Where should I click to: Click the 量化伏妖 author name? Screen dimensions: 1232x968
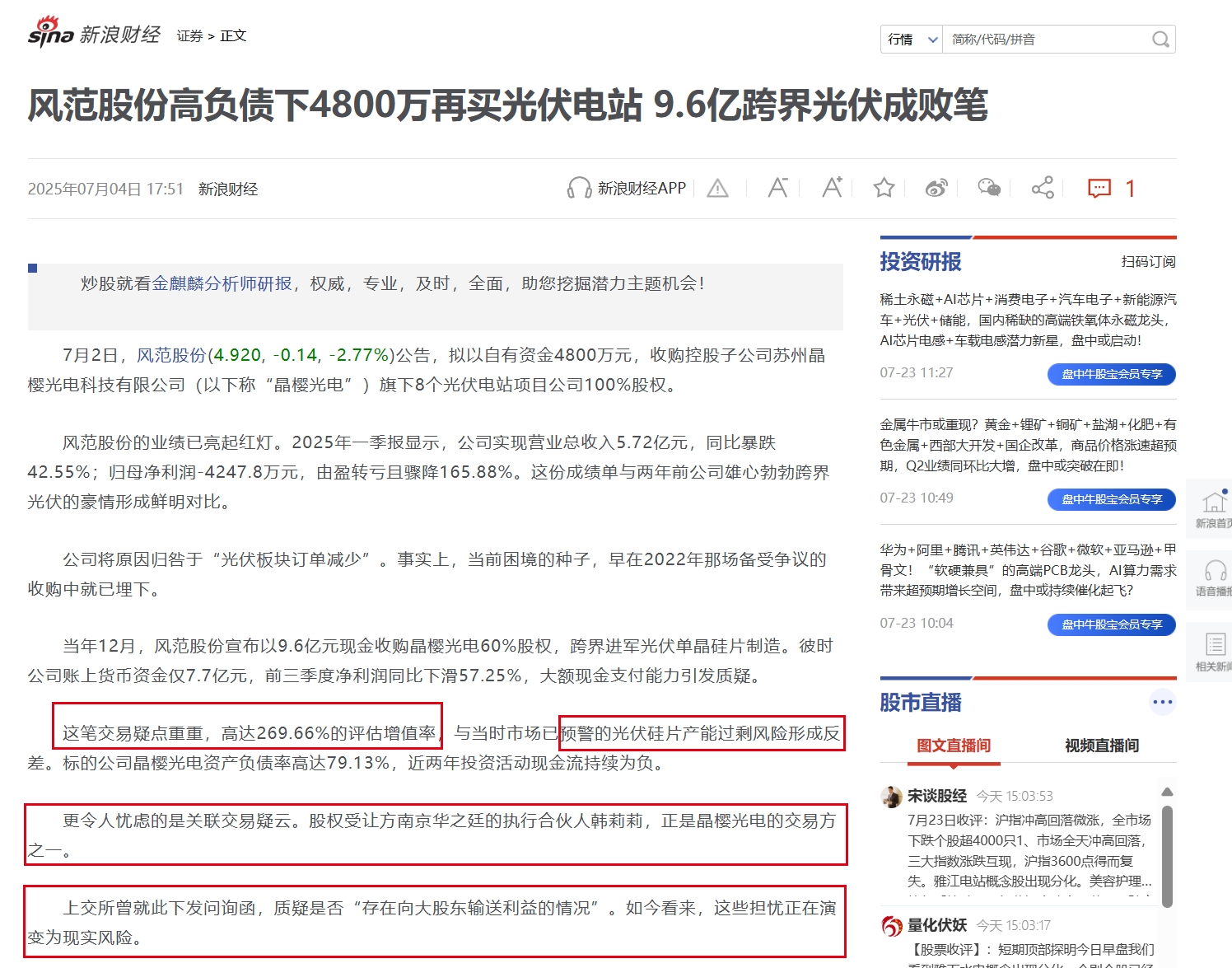pos(937,925)
